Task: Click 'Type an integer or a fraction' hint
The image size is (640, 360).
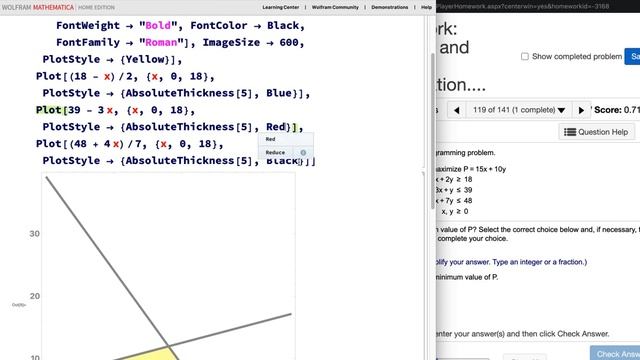Action: point(539,262)
